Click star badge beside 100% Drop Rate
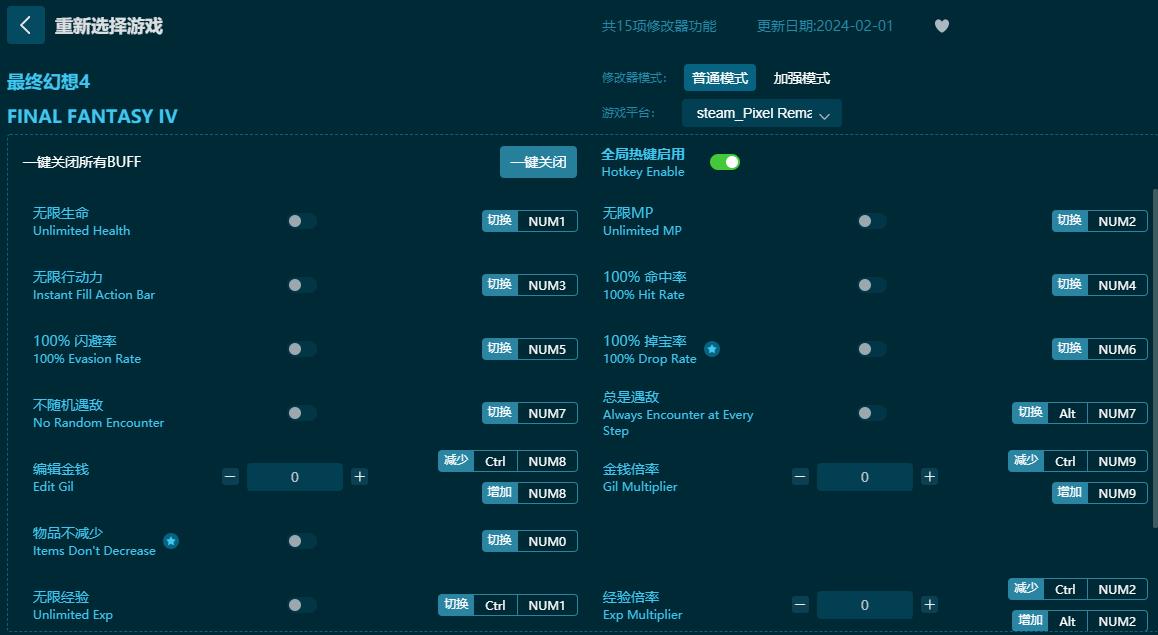The image size is (1158, 635). pos(712,349)
